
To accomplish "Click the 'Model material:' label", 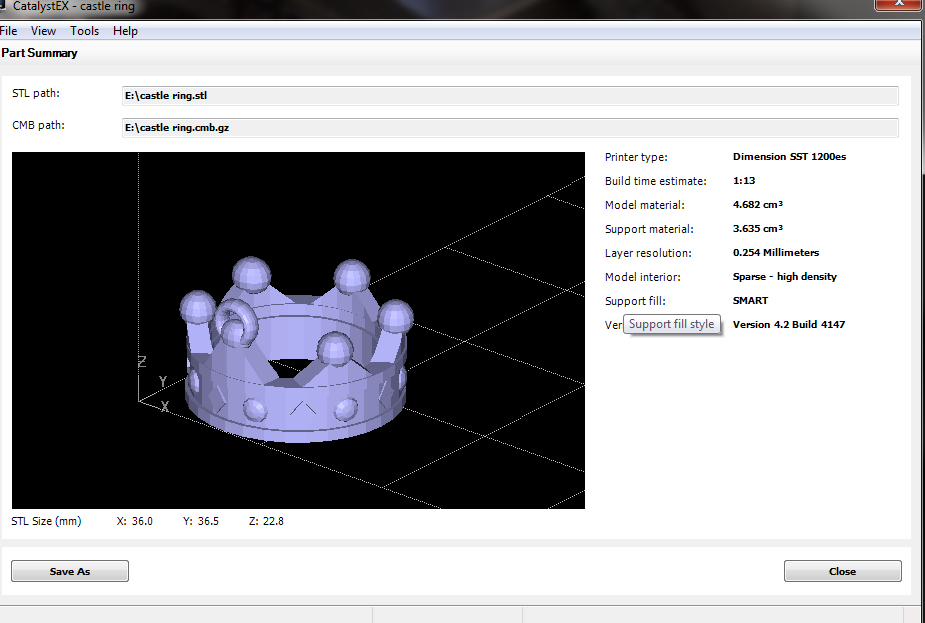I will [x=645, y=205].
